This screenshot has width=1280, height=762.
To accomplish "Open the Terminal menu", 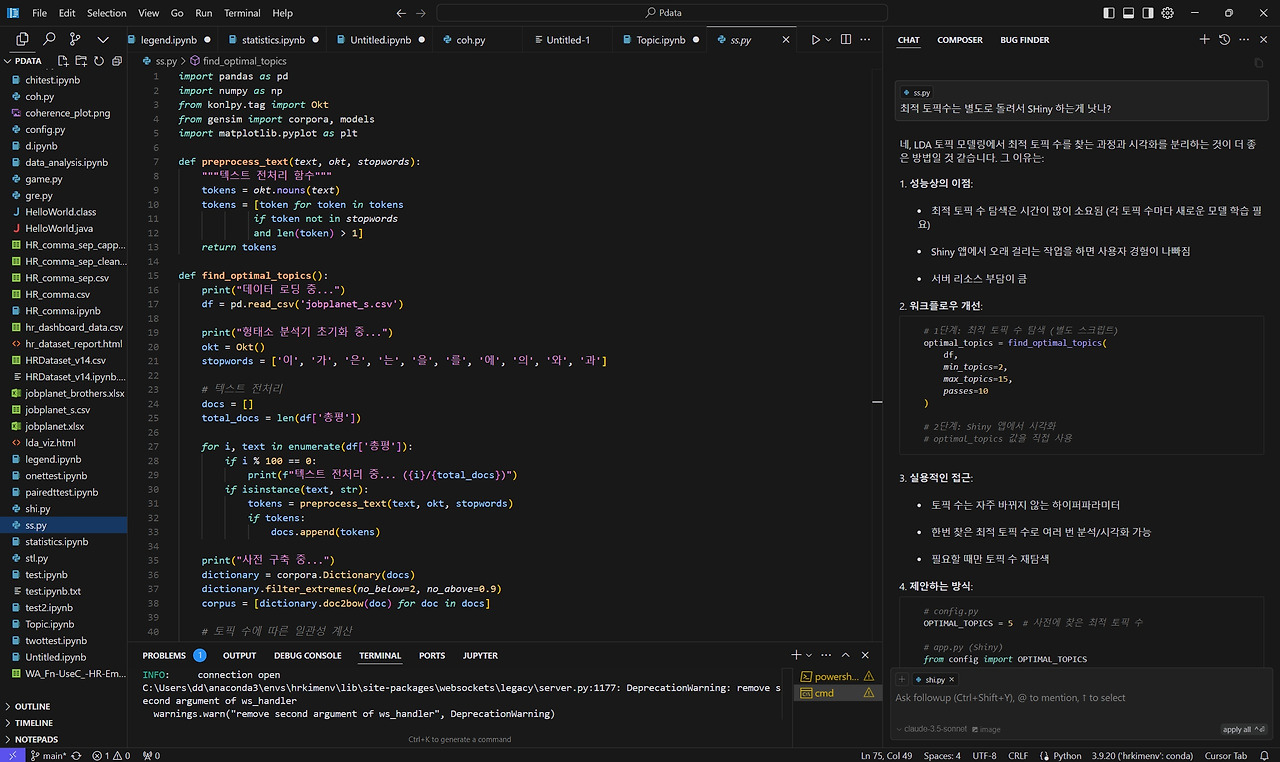I will pos(242,13).
